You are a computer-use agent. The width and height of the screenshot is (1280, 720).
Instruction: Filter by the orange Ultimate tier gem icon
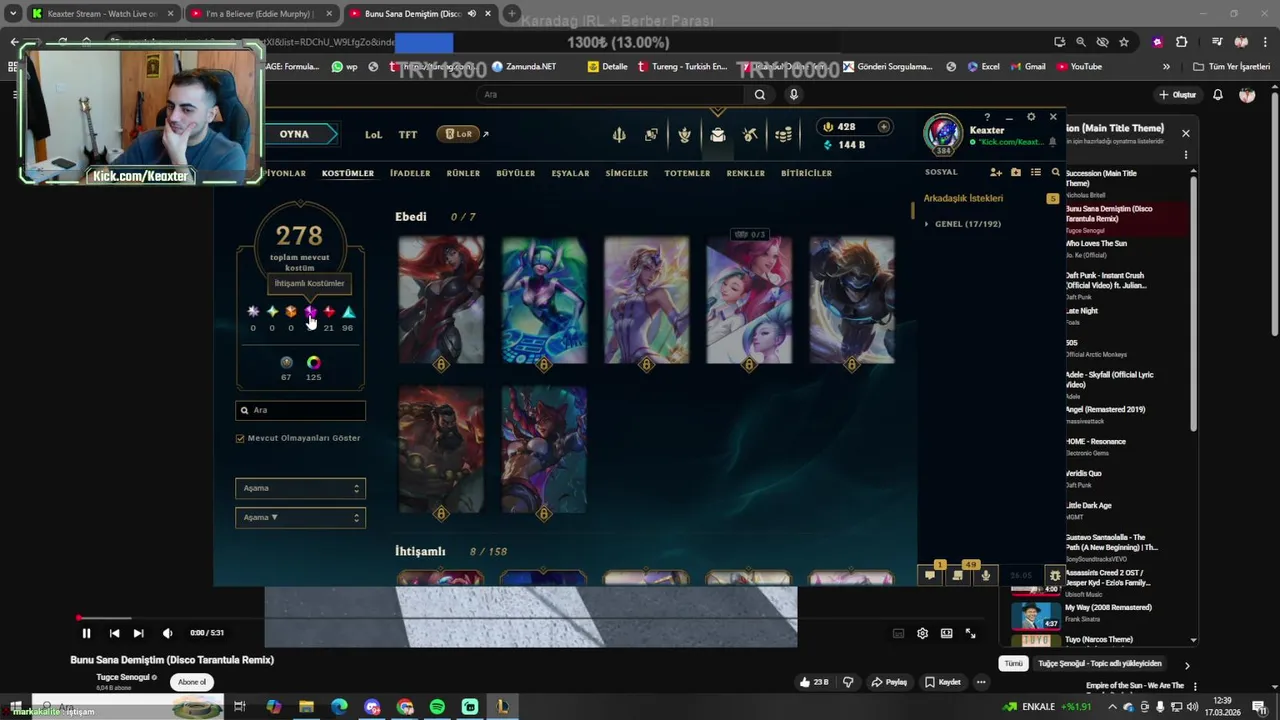point(291,312)
